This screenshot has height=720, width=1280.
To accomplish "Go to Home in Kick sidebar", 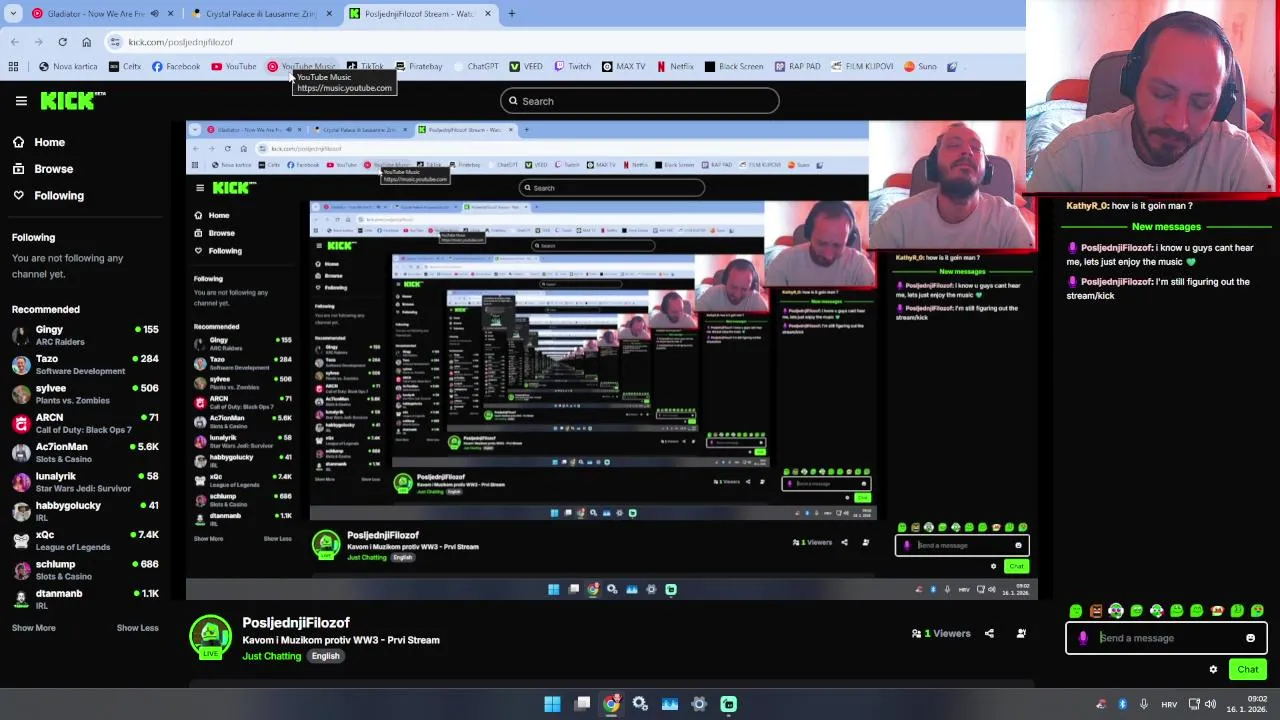I will tap(39, 142).
